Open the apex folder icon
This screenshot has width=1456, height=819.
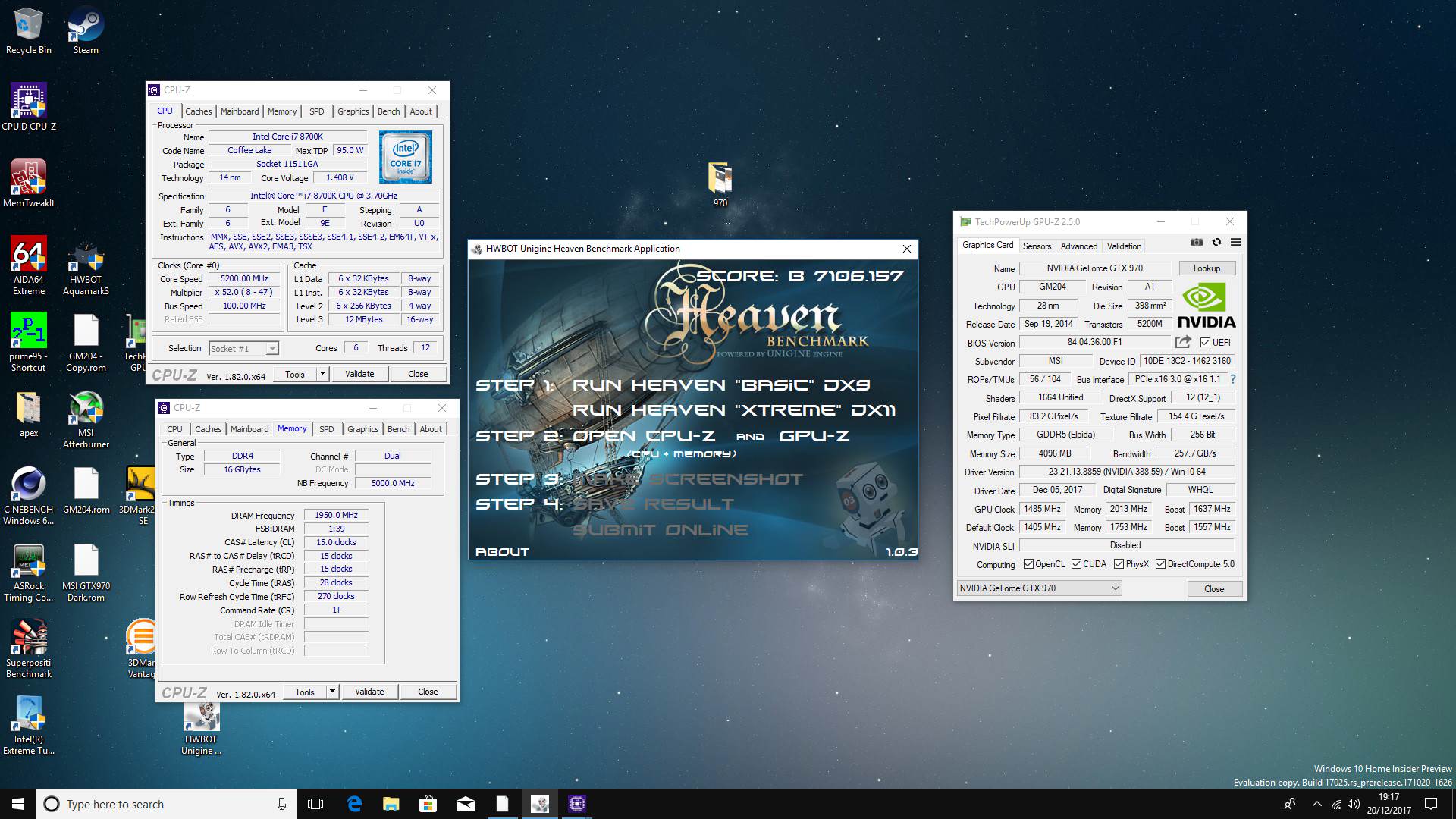tap(29, 415)
